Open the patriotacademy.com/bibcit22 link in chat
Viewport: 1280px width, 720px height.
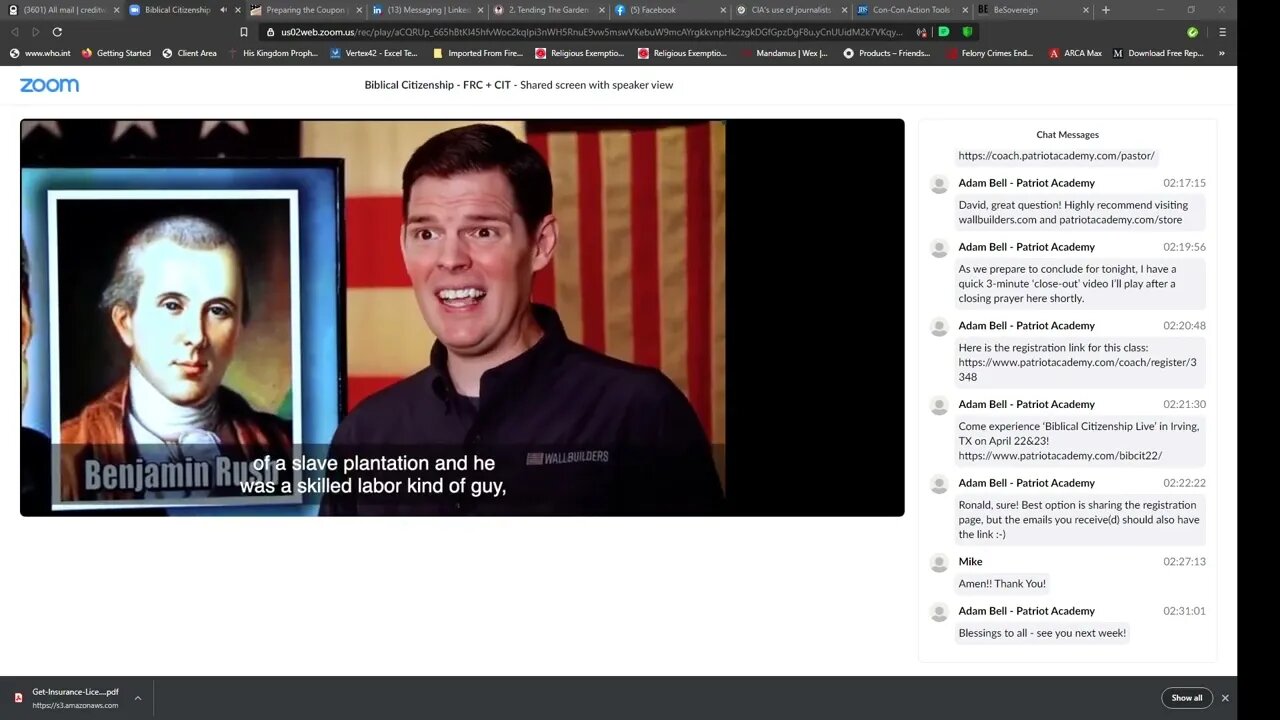click(x=1060, y=455)
